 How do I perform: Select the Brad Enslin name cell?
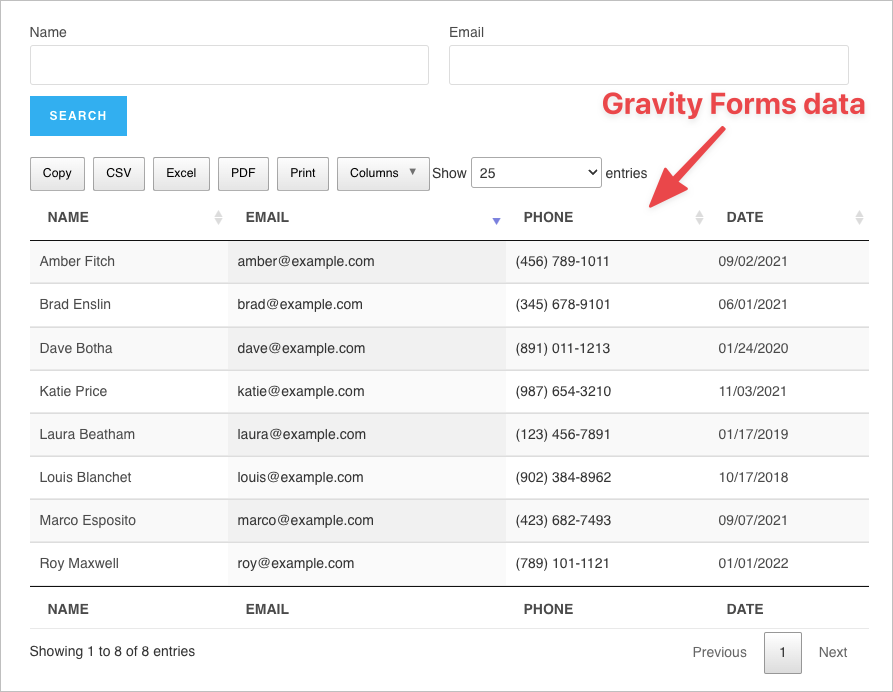(129, 305)
